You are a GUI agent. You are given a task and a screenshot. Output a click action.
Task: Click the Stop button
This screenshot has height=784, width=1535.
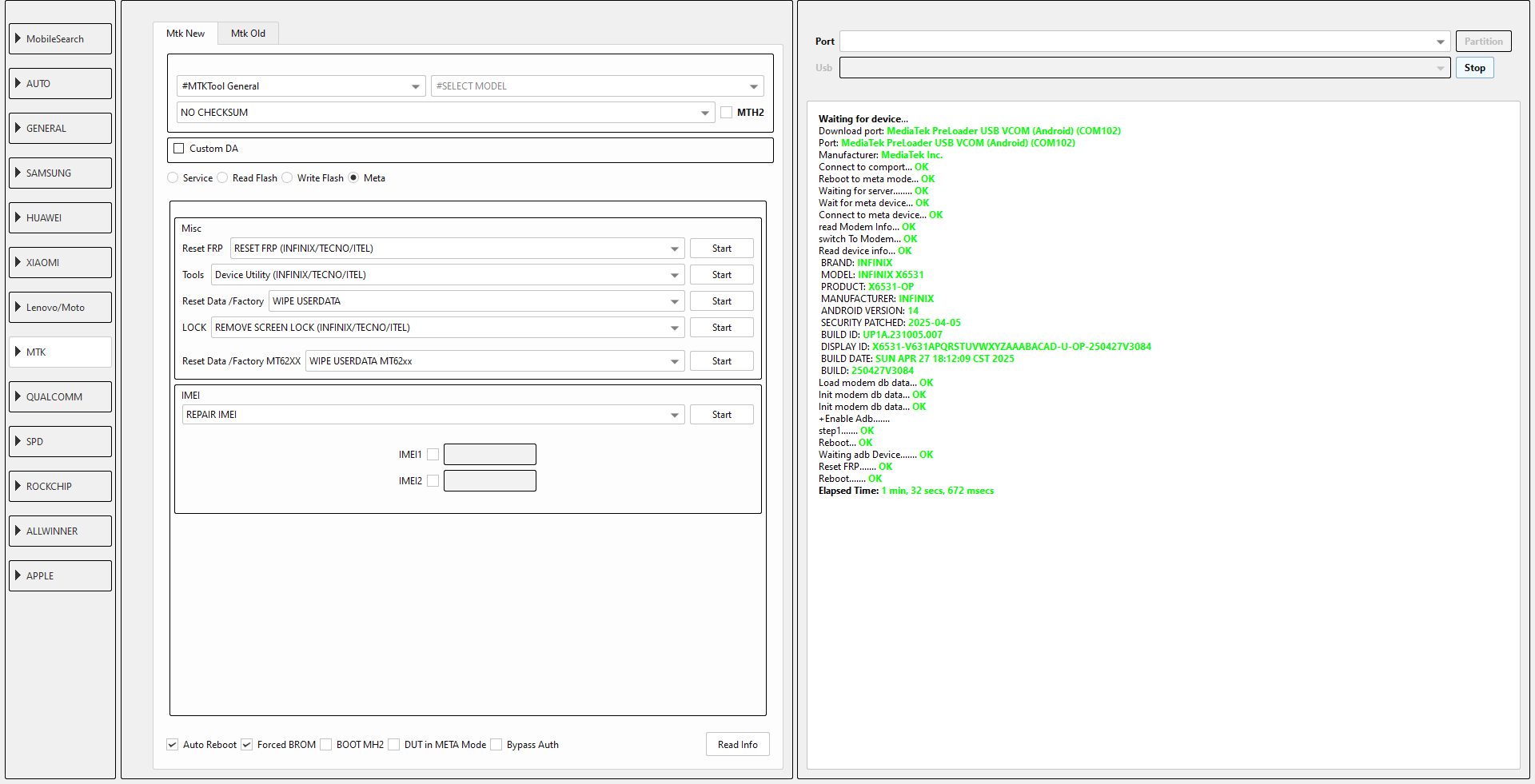click(x=1474, y=67)
